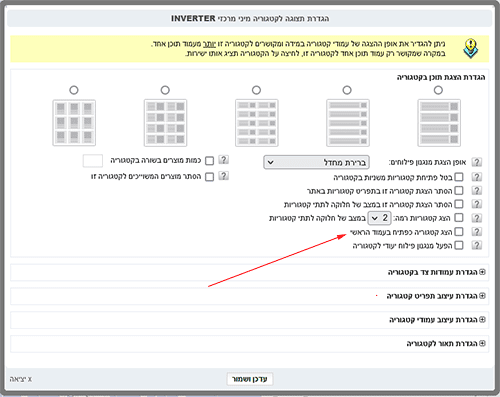Tick הסתר הצגת קטגוריה במצב חלוקה לתתי קטגוריות
The height and width of the screenshot is (397, 500).
[459, 204]
